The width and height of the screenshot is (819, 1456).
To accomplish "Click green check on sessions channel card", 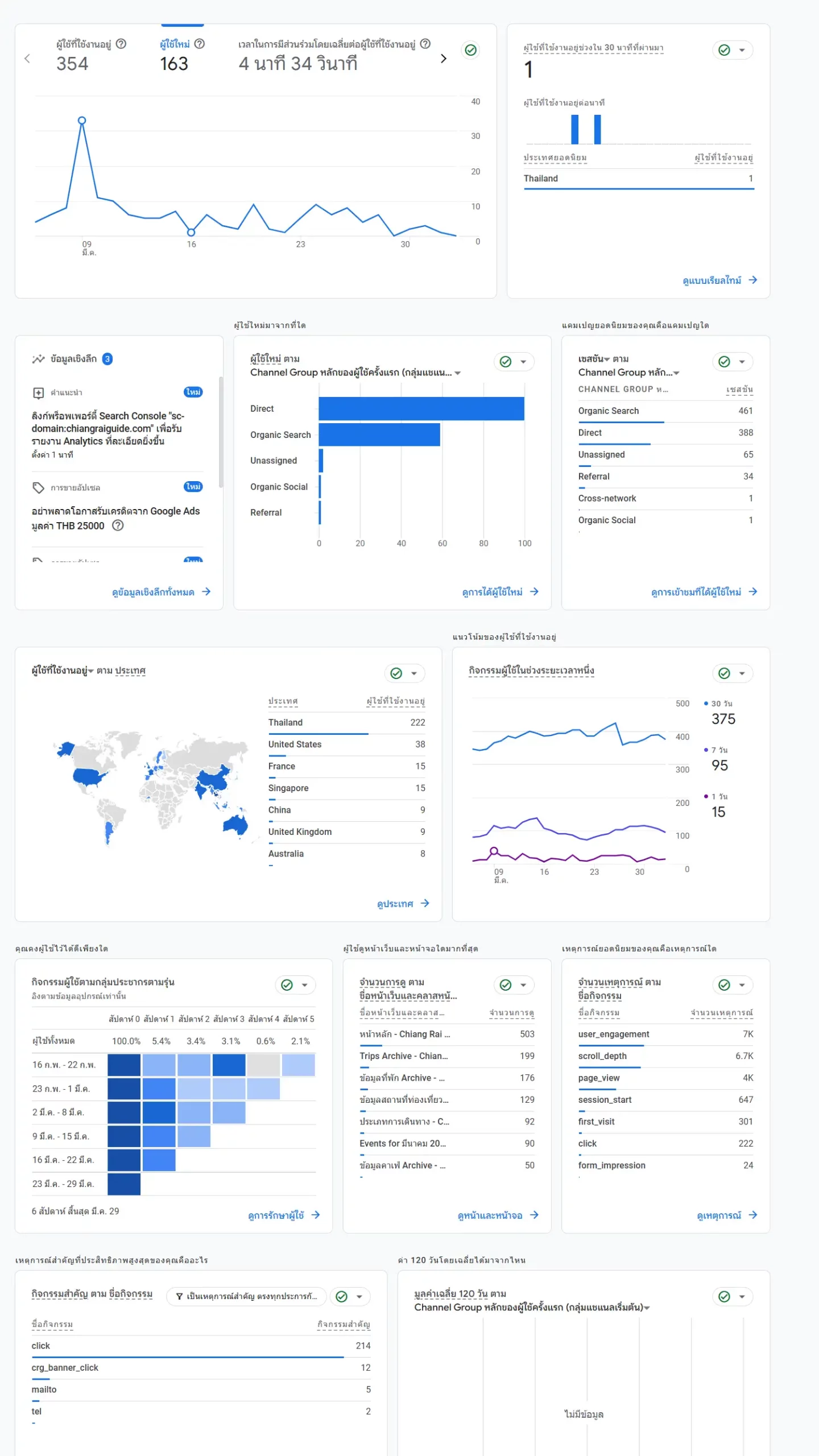I will (724, 362).
